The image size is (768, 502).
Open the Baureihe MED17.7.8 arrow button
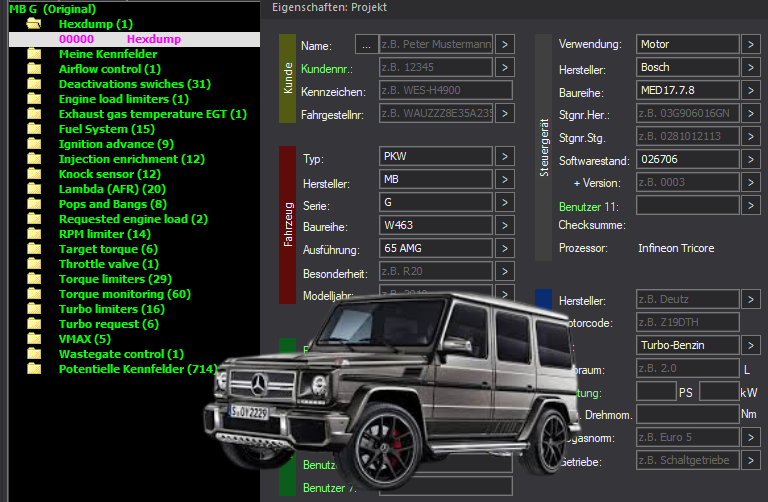tap(751, 90)
